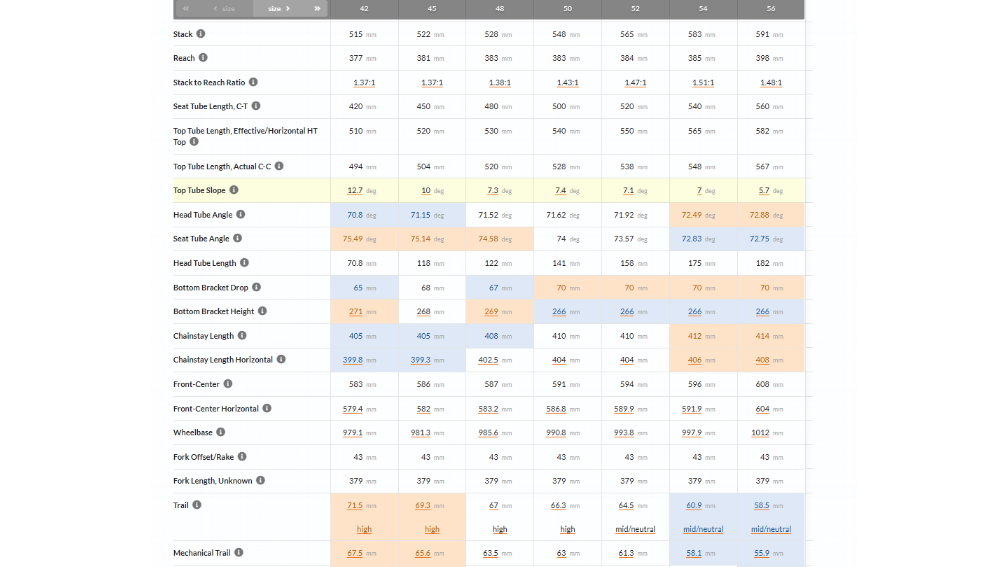Viewport: 1008px width, 567px height.
Task: Jump to last sizes with double right arrow
Action: (317, 8)
